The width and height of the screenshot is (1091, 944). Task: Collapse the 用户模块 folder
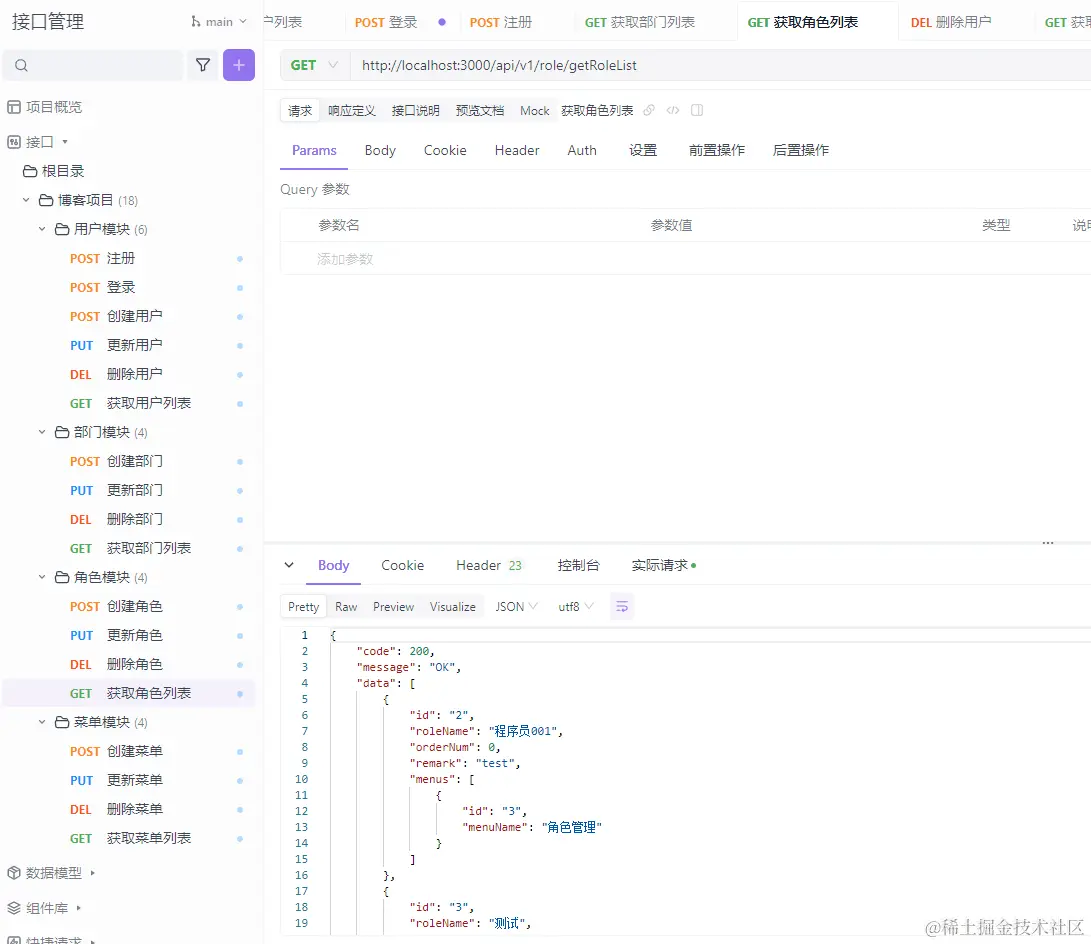[42, 229]
